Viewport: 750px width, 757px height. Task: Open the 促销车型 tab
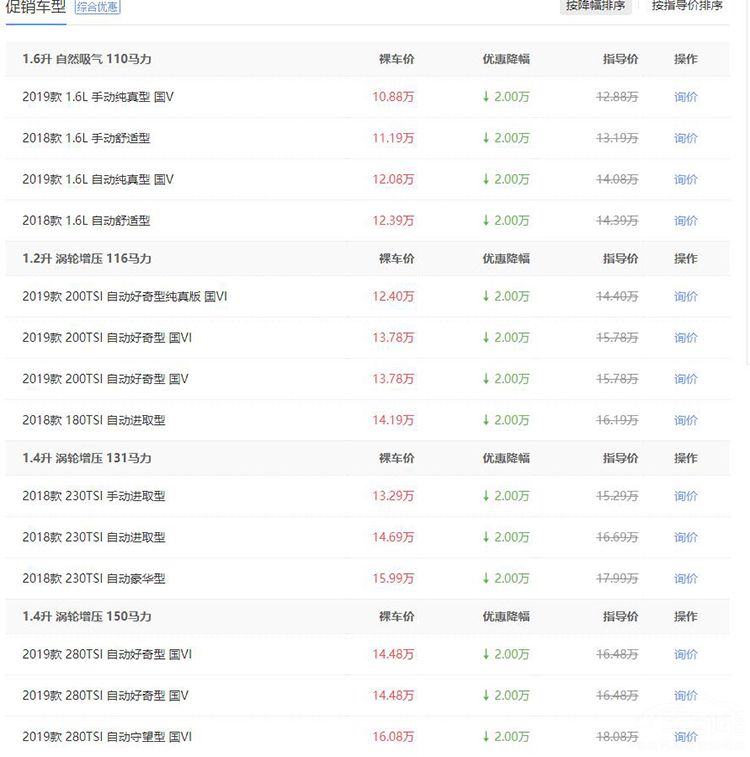pyautogui.click(x=36, y=7)
